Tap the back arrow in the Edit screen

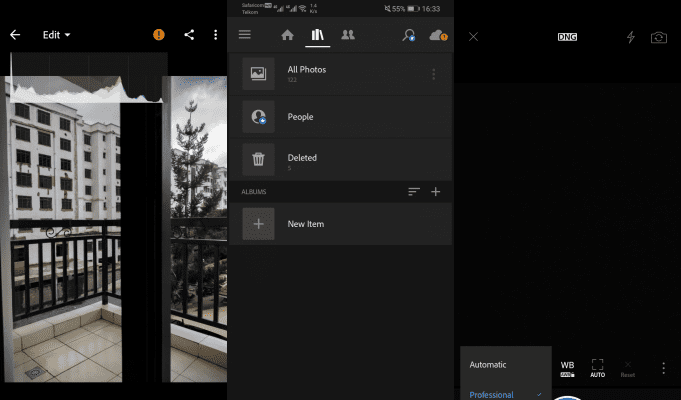click(15, 35)
